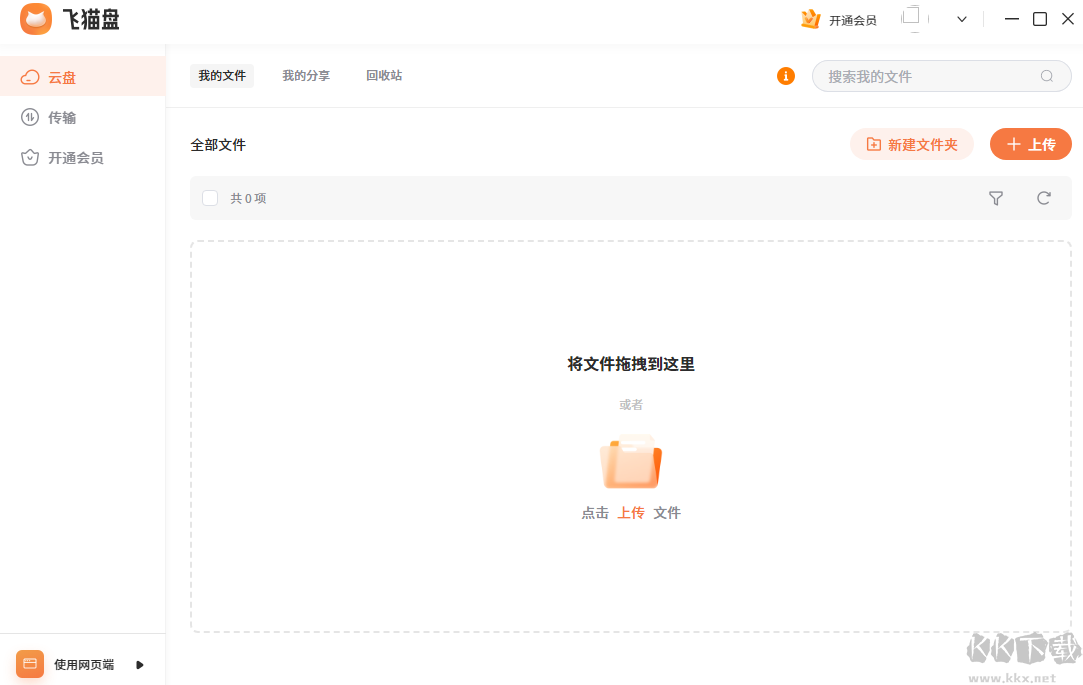The height and width of the screenshot is (685, 1083).
Task: Open 开通会员 in the left sidebar
Action: 83,157
